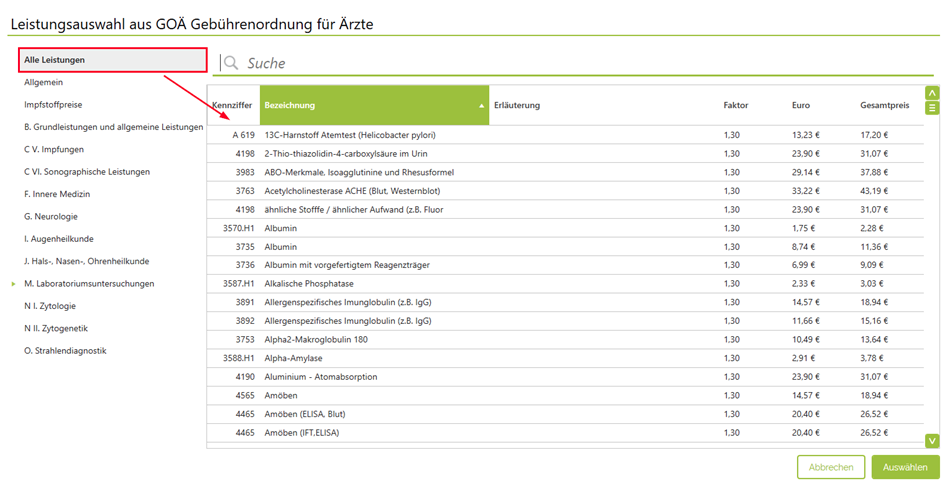Select row 13C-Harnstoff Atemtest (Helicobacter pylori)
Screen dimensions: 945x486
click(x=565, y=135)
